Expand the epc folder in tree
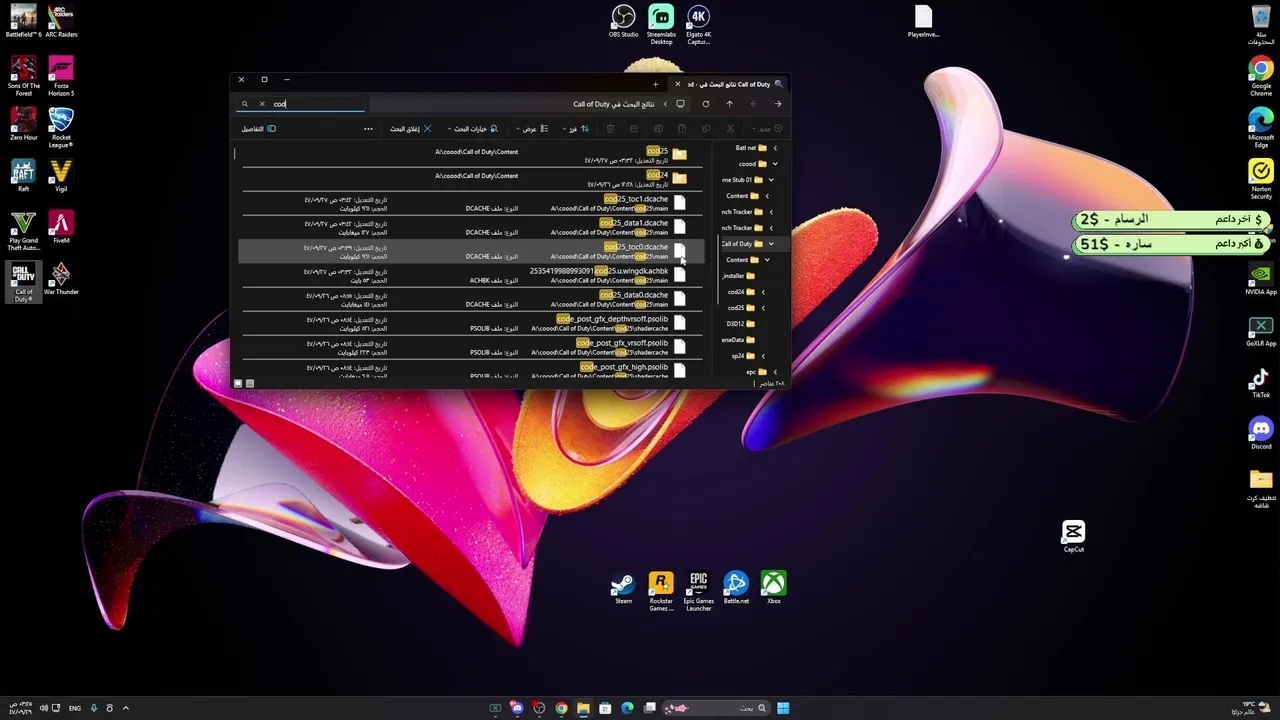 pos(774,372)
